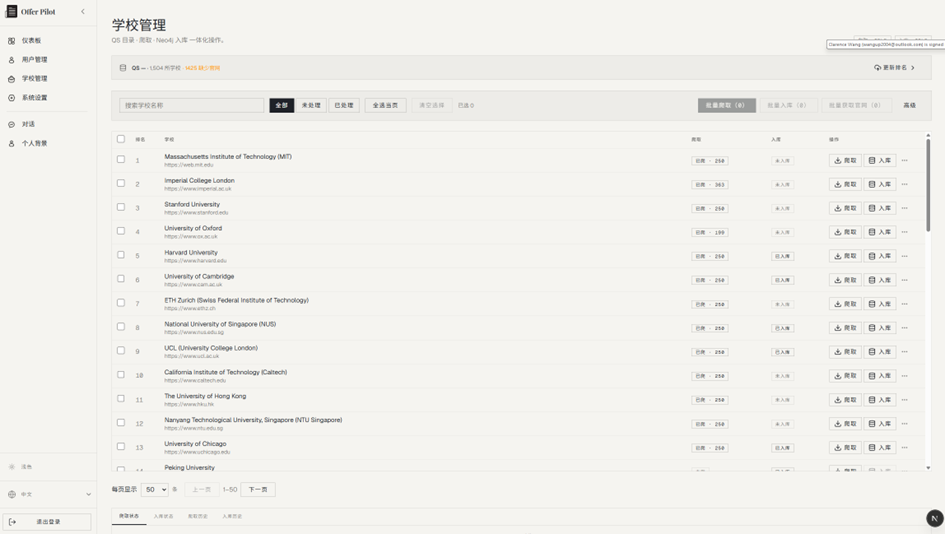
Task: Select the 已处理 filter tab
Action: (x=344, y=105)
